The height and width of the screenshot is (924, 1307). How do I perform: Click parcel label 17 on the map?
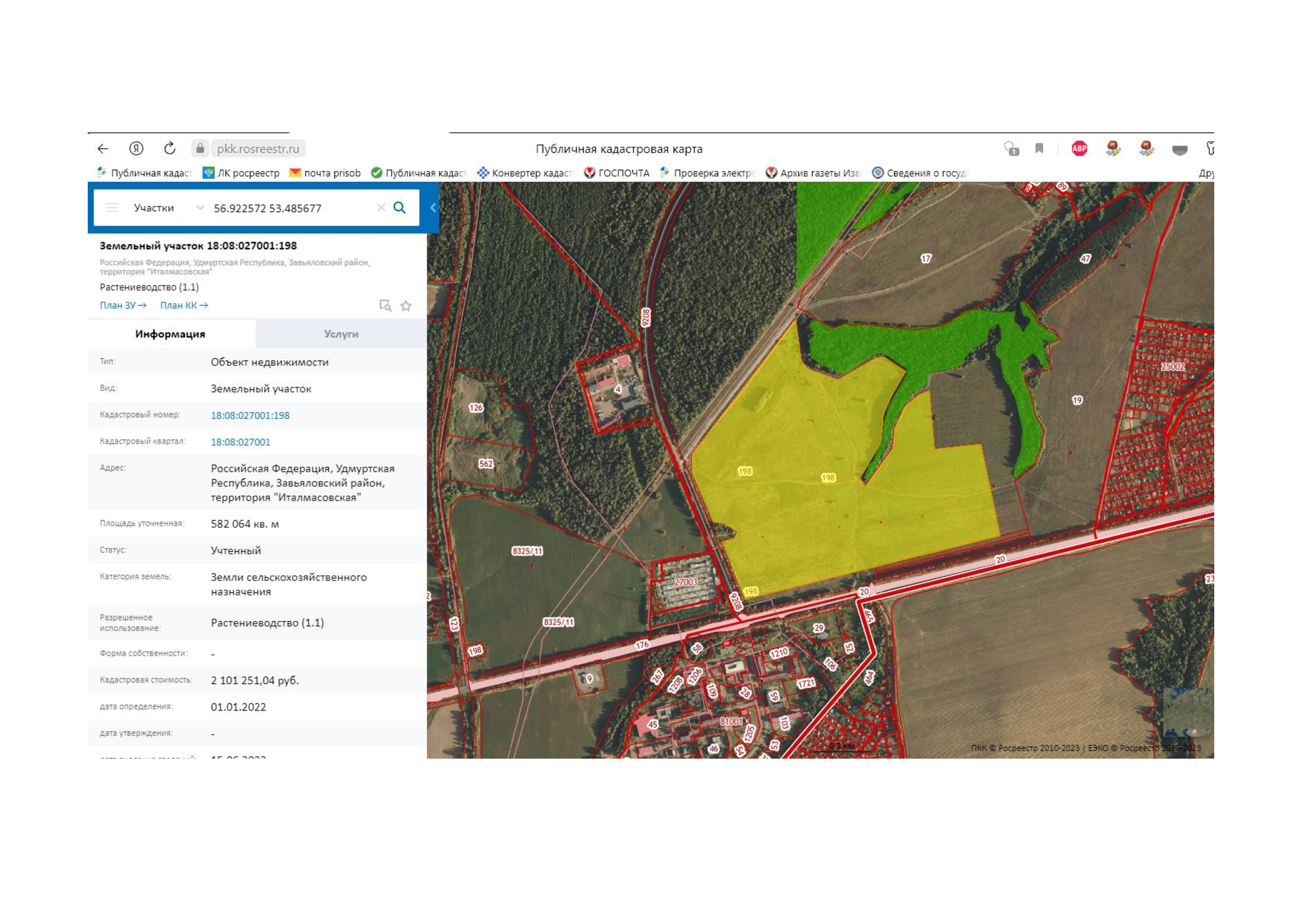point(926,259)
